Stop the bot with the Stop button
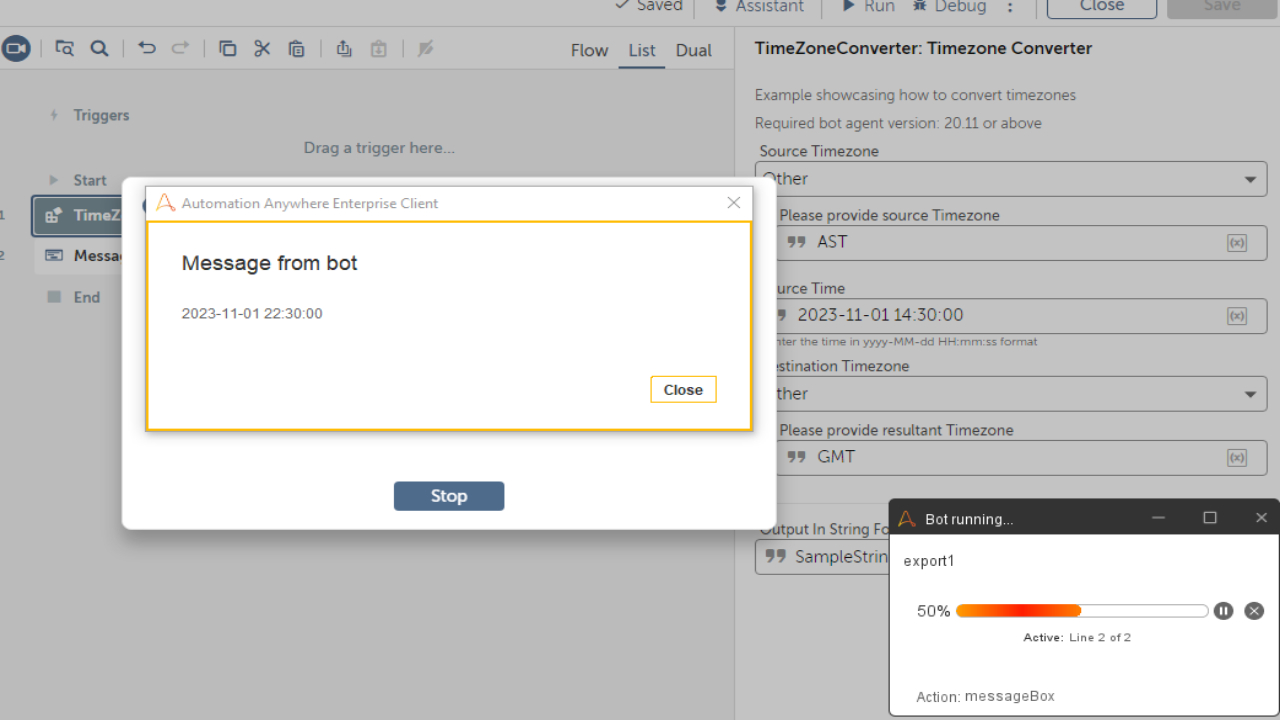This screenshot has width=1280, height=720. pyautogui.click(x=449, y=496)
